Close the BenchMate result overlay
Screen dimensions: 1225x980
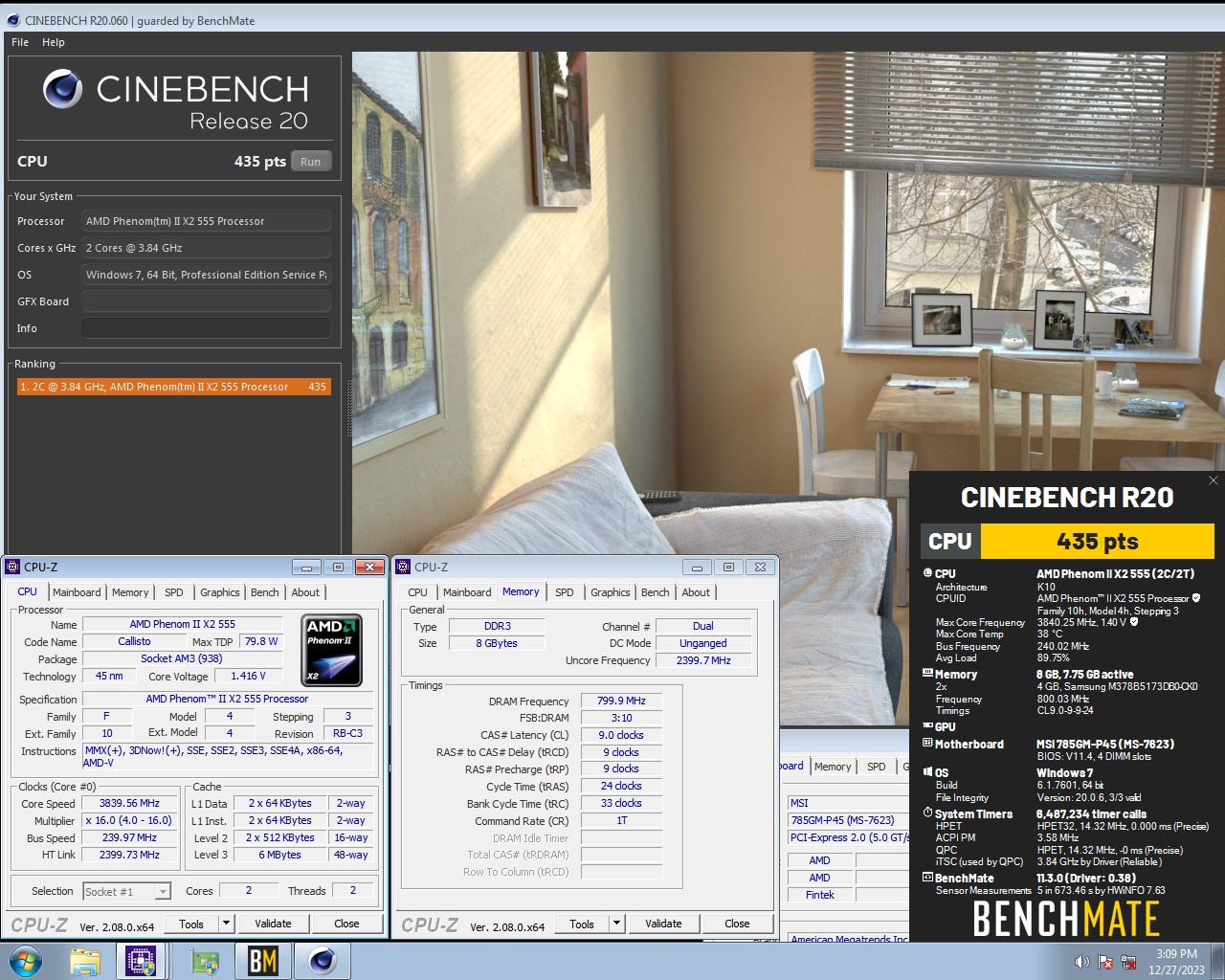point(1213,480)
